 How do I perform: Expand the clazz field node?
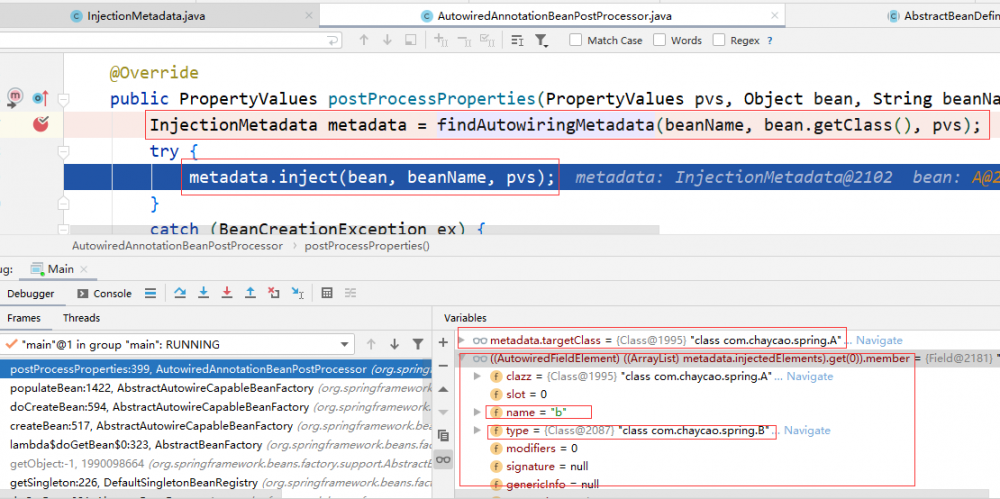(477, 376)
